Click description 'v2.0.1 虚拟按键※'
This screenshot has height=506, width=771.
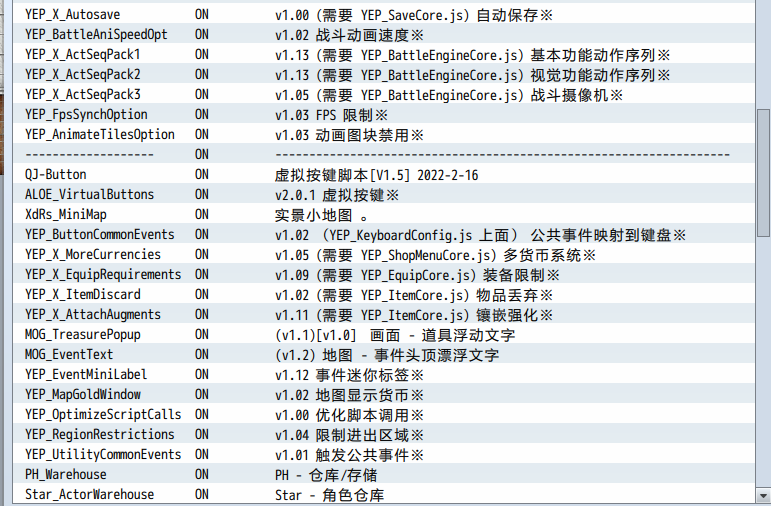point(337,195)
